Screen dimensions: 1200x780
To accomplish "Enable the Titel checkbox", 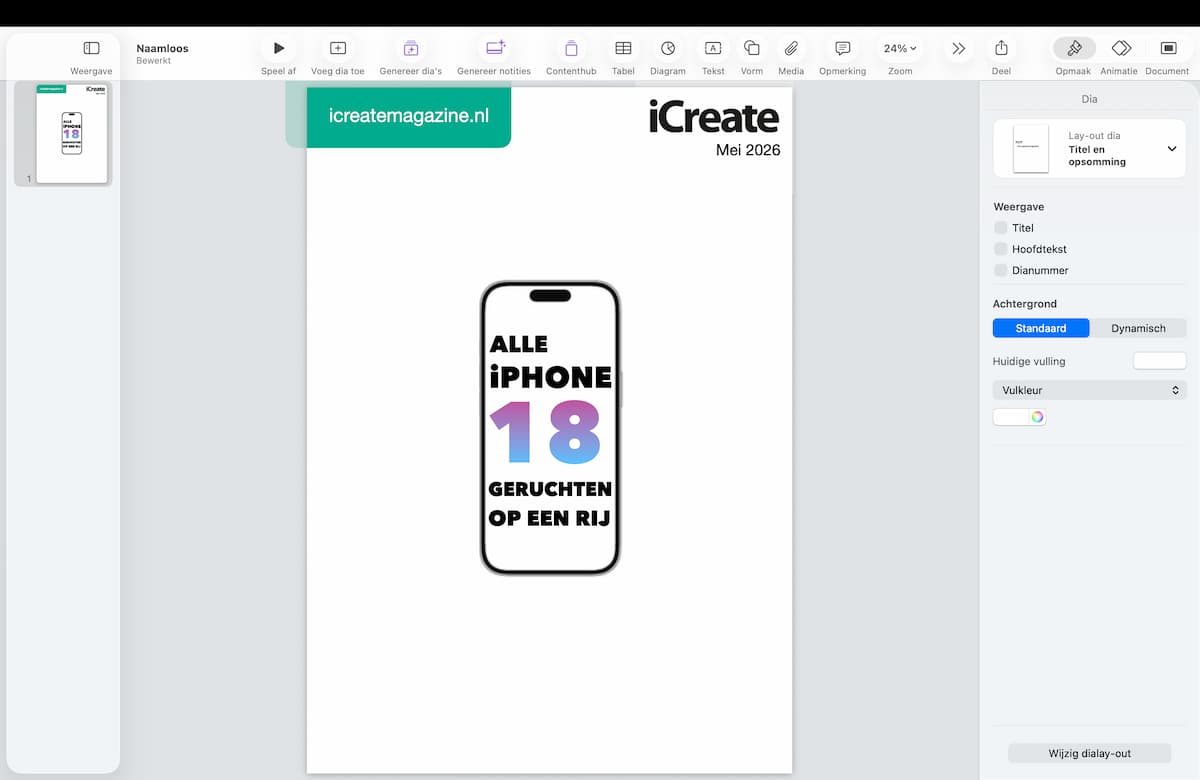I will [1001, 228].
